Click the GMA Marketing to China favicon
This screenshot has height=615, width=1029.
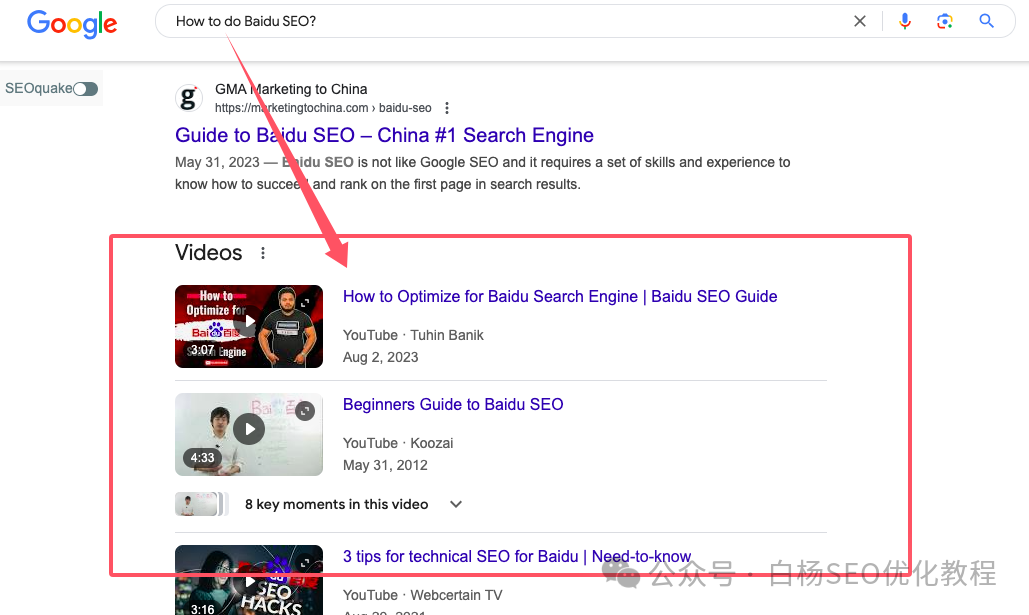[188, 98]
